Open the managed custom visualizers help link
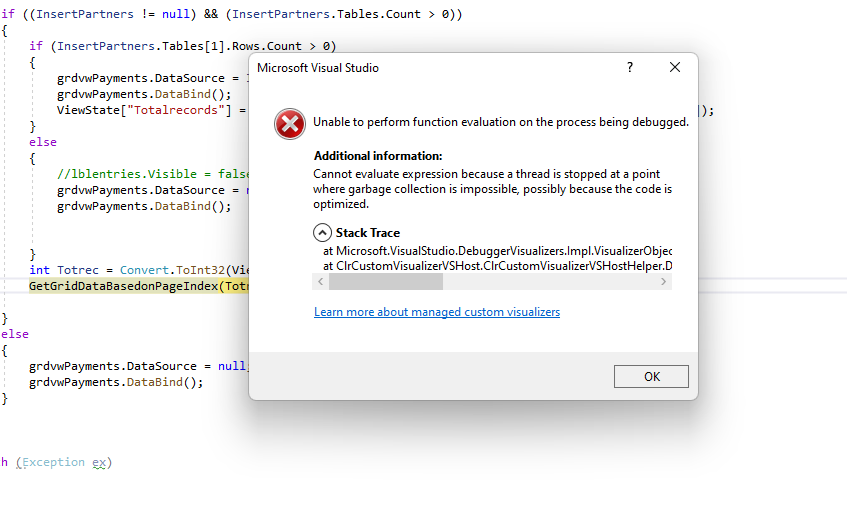 point(437,312)
